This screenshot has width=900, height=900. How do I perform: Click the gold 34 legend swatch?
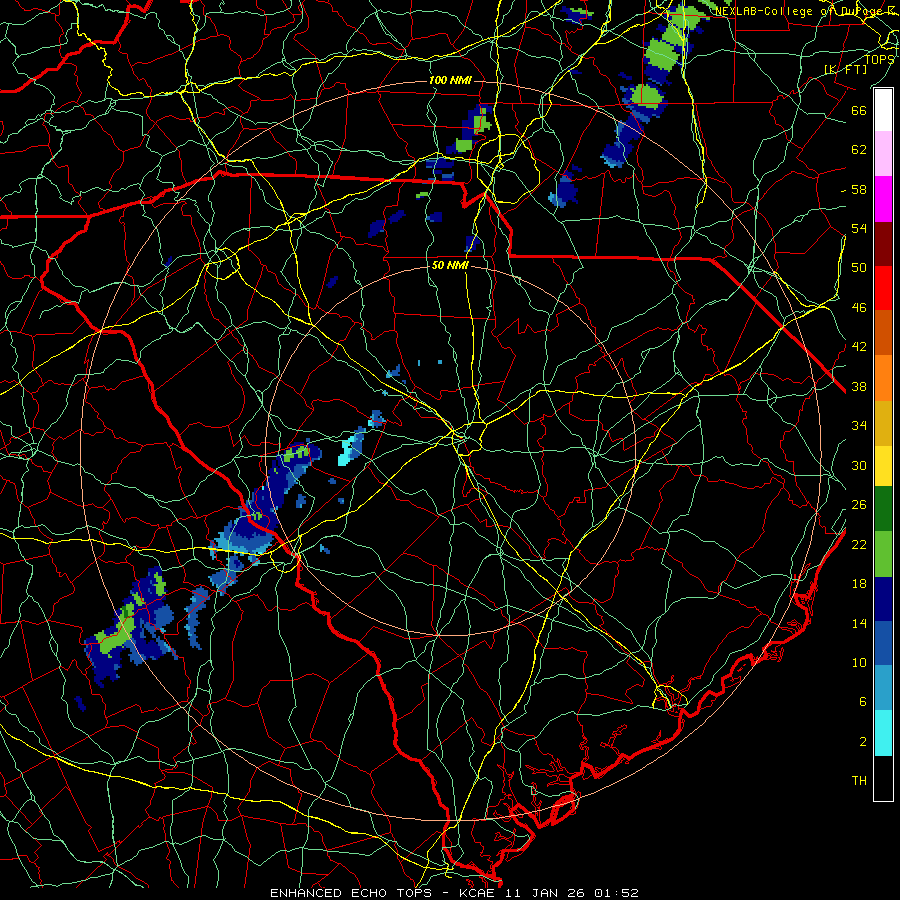883,423
